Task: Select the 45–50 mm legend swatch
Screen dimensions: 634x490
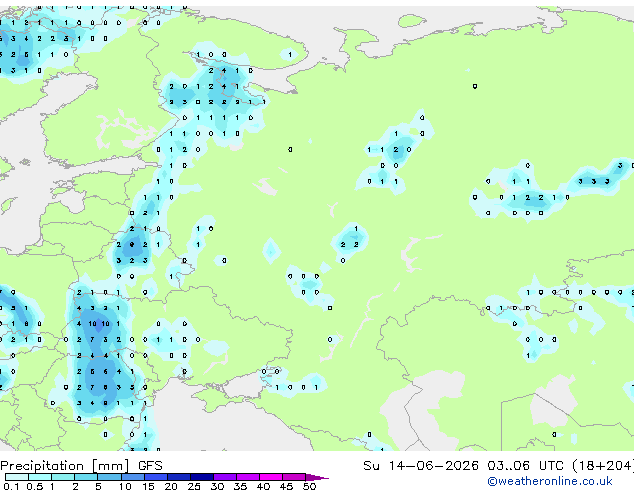Action: pyautogui.click(x=294, y=477)
